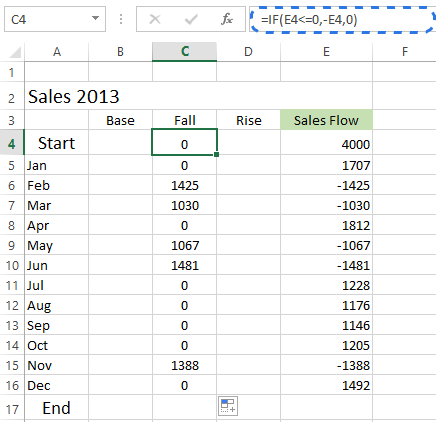Viewport: 436px width, 422px height.
Task: Open the Insert Function fx dialog
Action: coord(227,19)
